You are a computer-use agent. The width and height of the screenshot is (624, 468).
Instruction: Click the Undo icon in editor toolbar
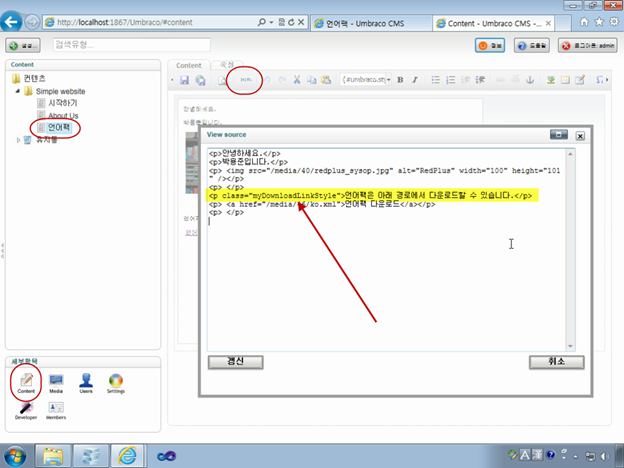tap(267, 80)
